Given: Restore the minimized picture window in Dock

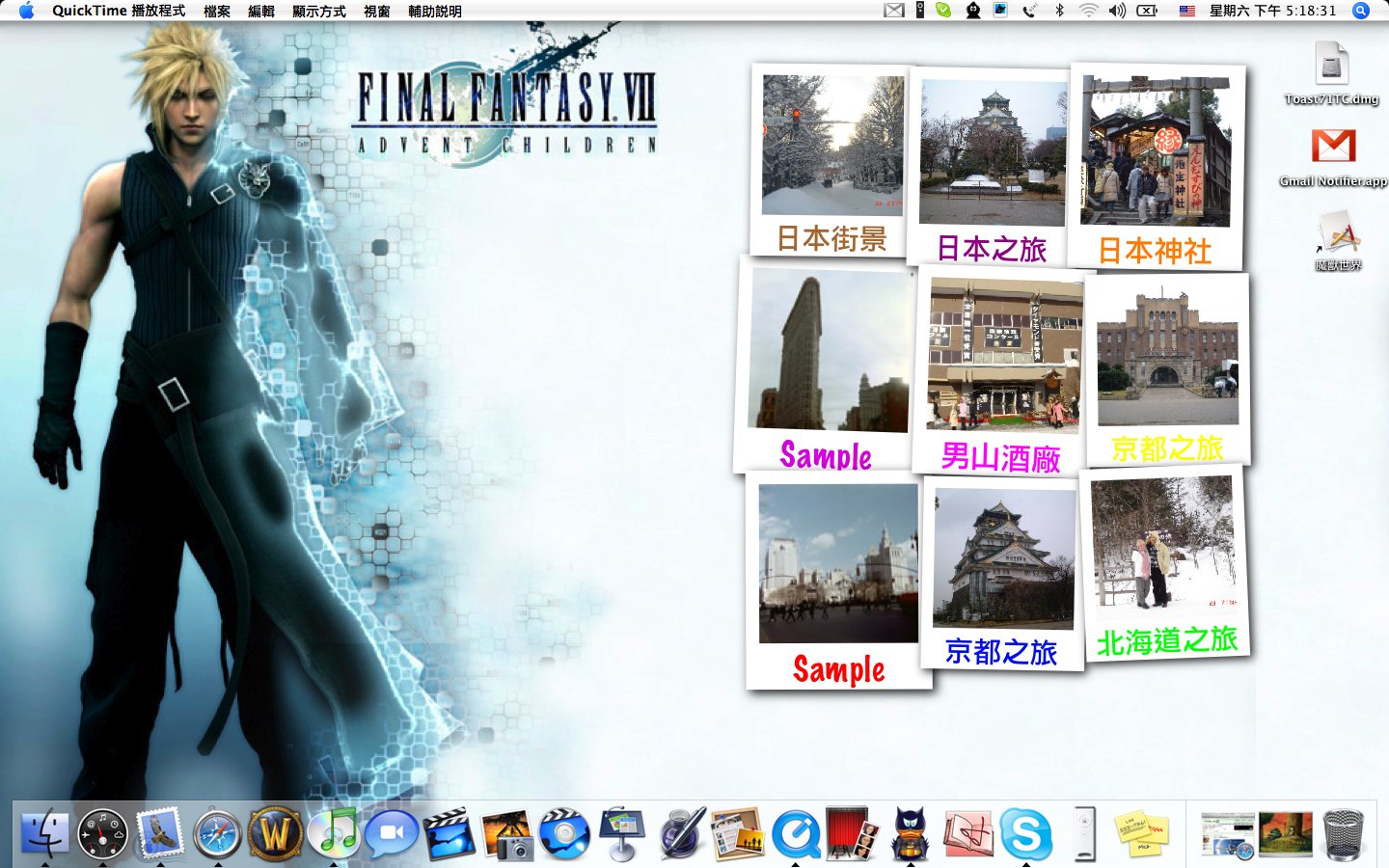Looking at the screenshot, I should tap(1285, 833).
